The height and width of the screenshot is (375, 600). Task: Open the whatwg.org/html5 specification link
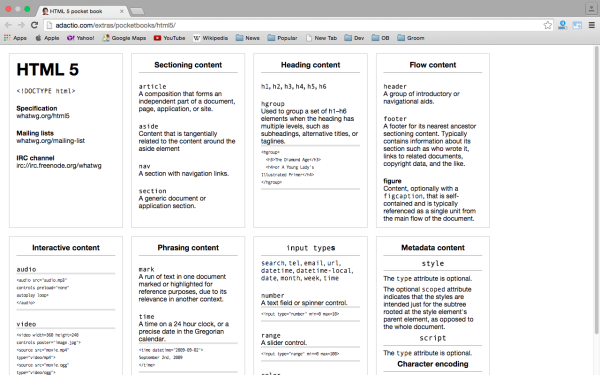click(x=43, y=116)
